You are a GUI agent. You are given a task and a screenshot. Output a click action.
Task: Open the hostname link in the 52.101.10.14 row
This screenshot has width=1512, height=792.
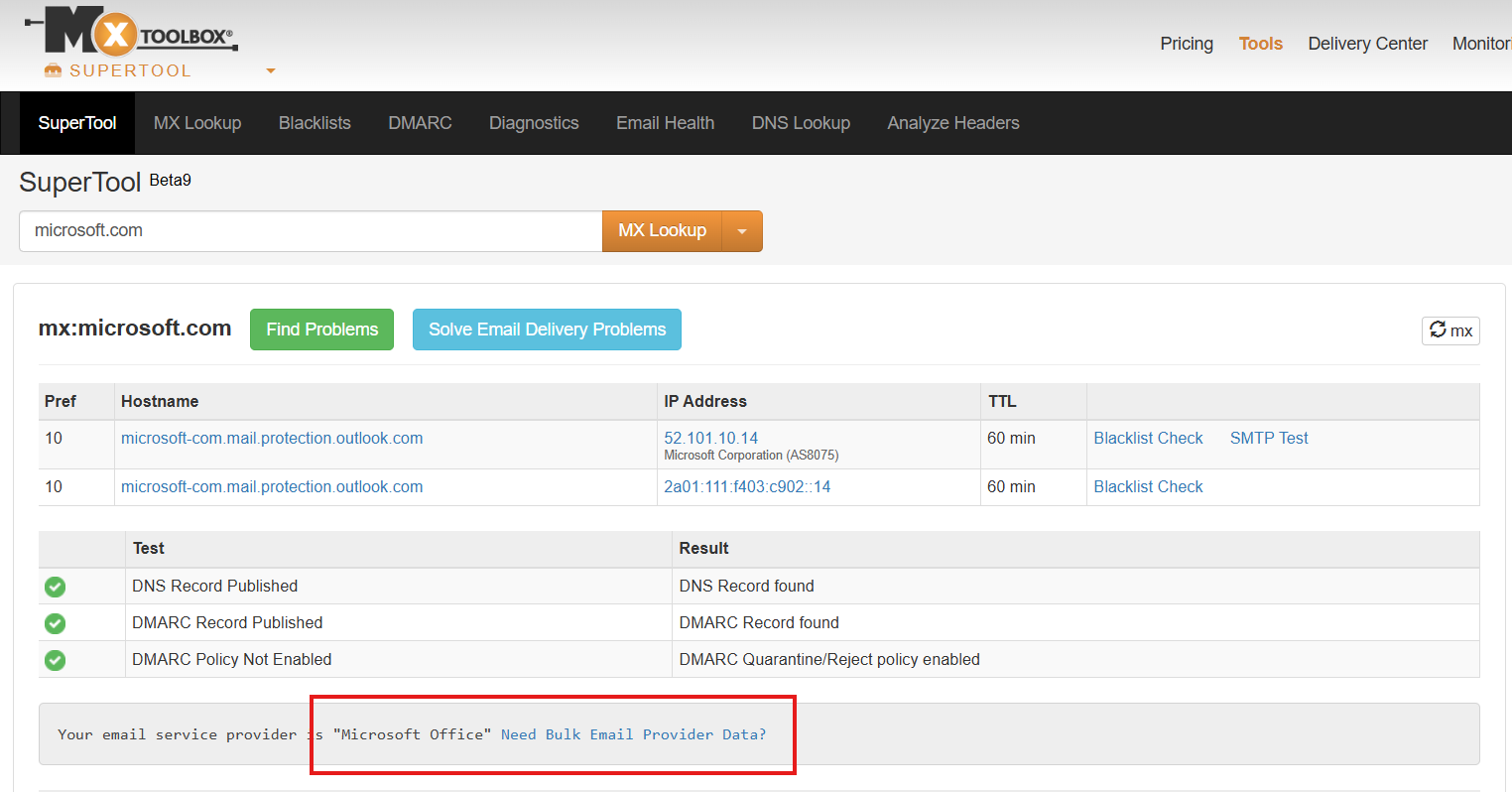point(272,438)
